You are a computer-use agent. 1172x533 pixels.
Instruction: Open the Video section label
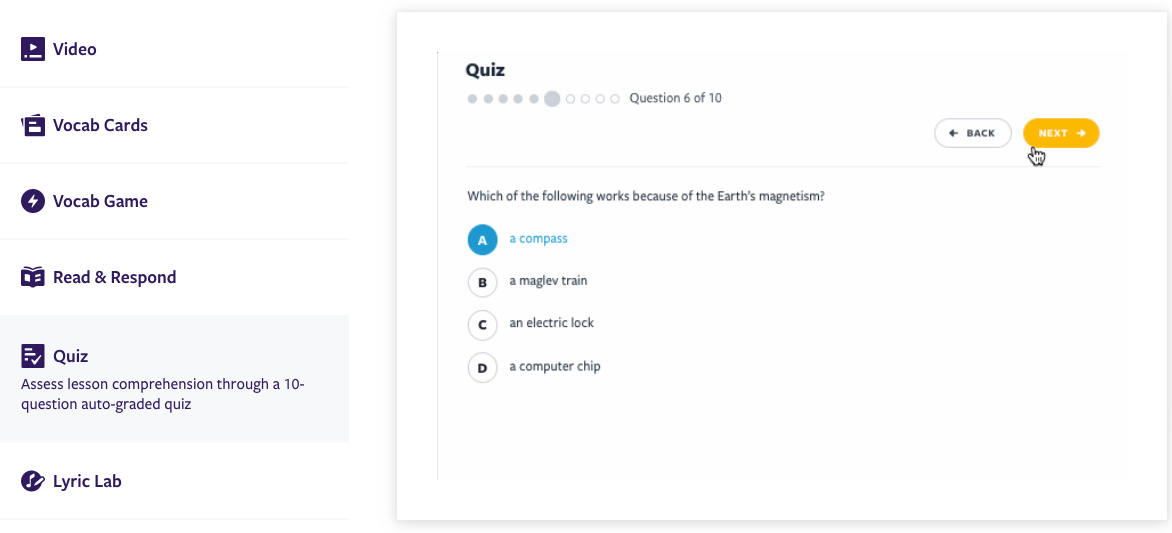click(x=75, y=49)
